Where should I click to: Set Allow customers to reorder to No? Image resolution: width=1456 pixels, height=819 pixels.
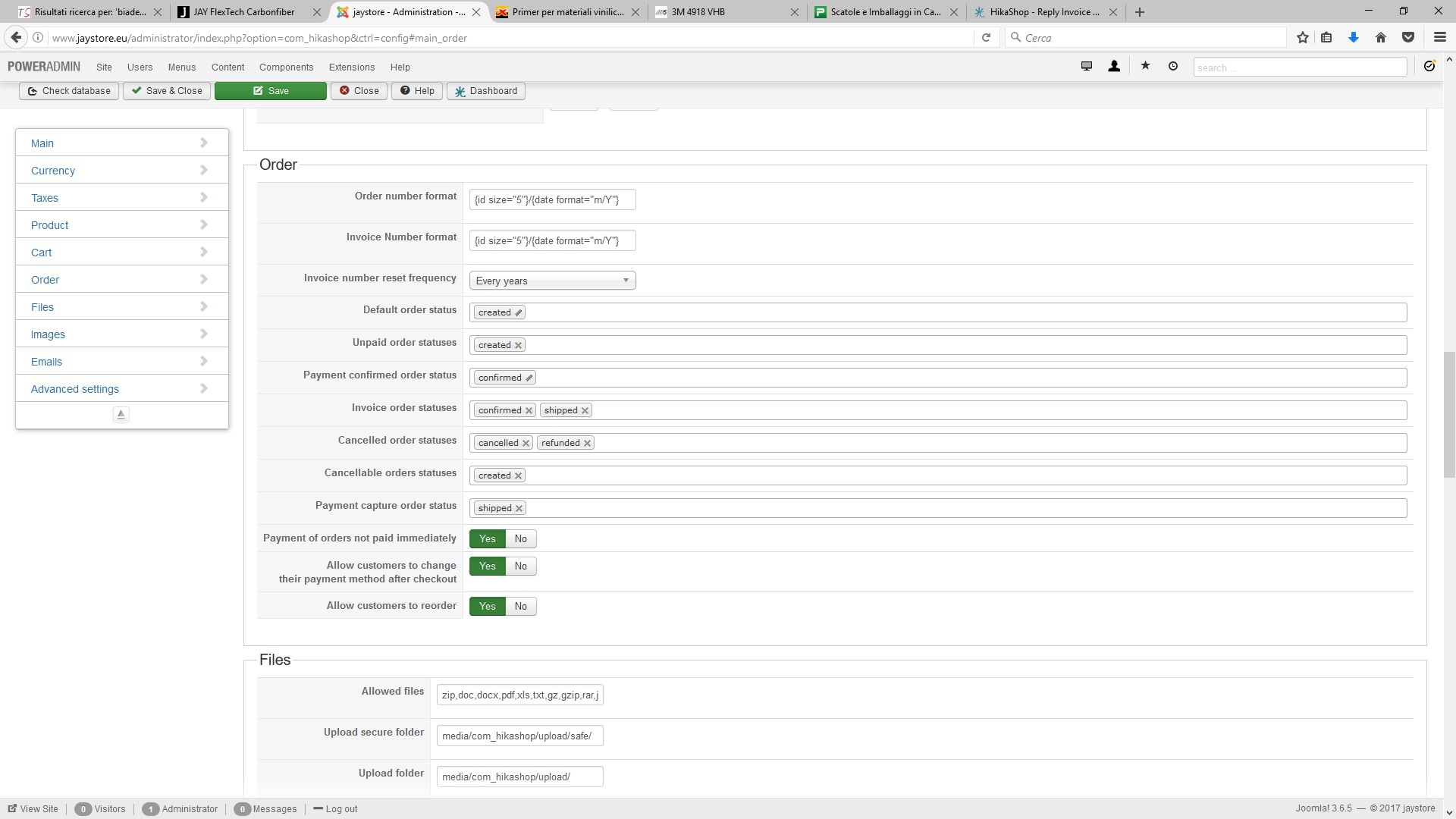point(520,606)
